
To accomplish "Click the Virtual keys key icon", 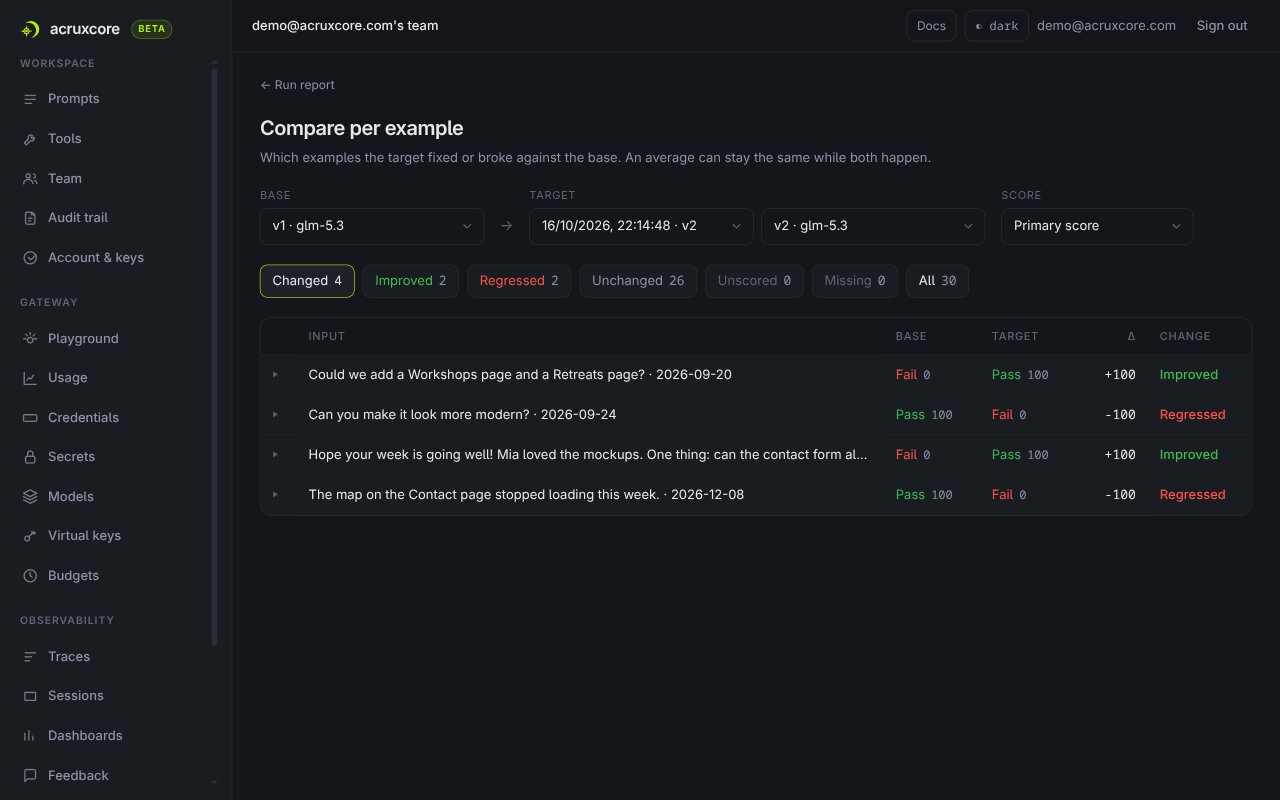I will point(30,536).
